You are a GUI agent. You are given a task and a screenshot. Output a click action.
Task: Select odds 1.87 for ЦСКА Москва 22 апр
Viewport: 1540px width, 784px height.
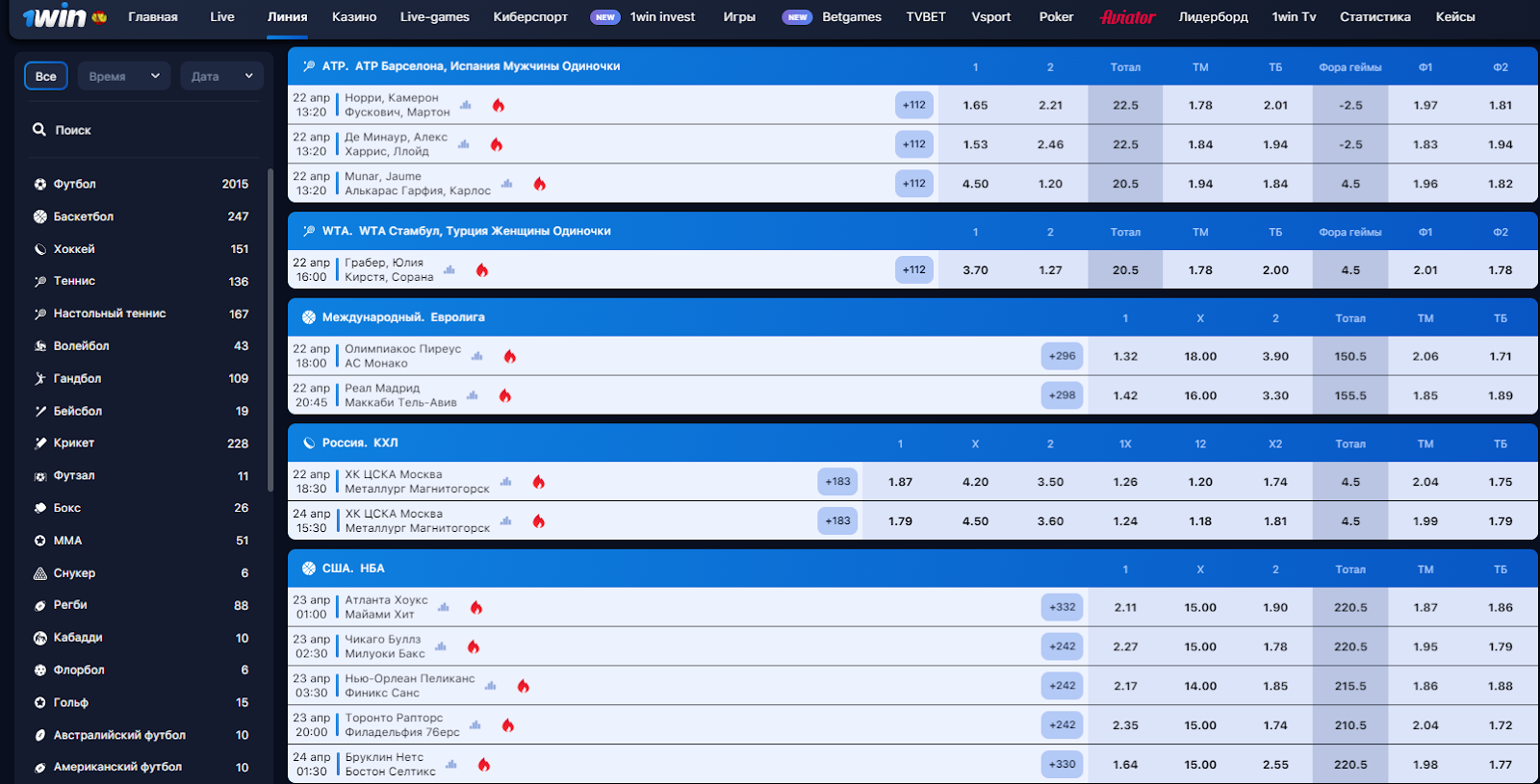900,481
